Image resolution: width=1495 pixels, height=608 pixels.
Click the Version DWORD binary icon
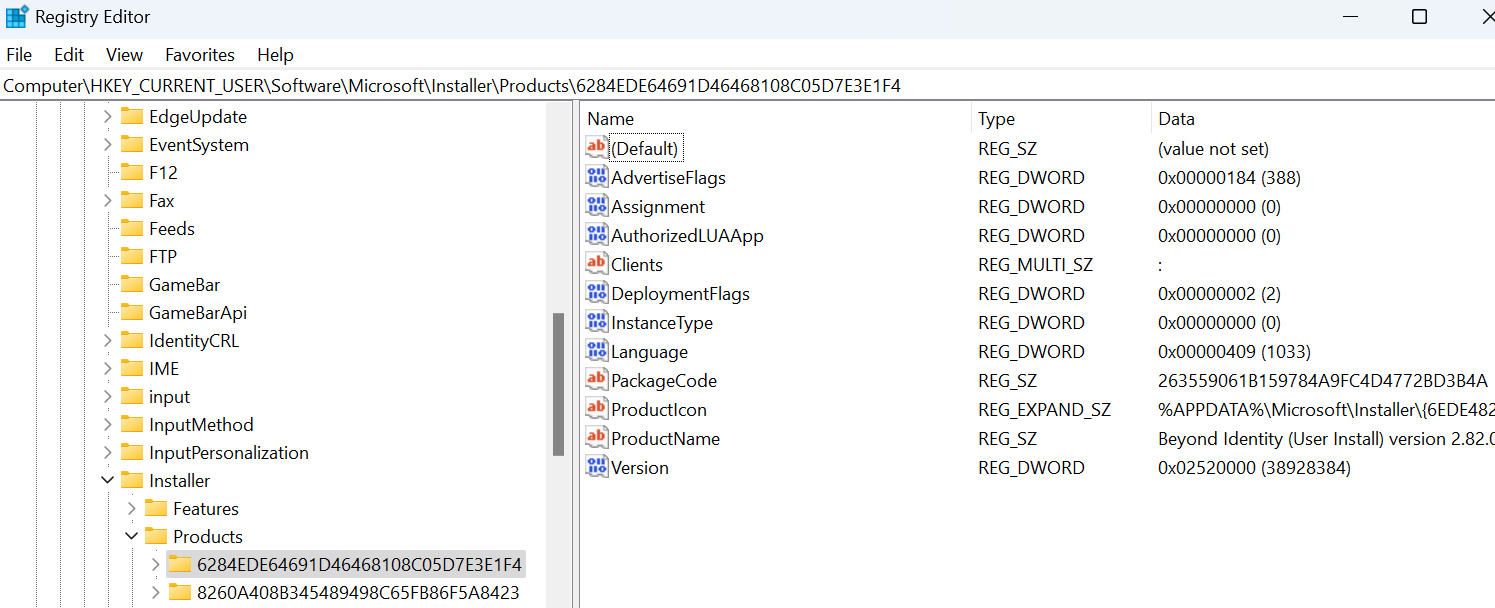coord(596,468)
